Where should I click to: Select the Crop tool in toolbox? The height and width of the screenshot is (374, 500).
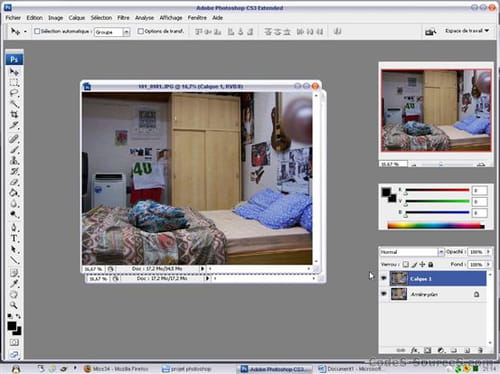[x=14, y=115]
